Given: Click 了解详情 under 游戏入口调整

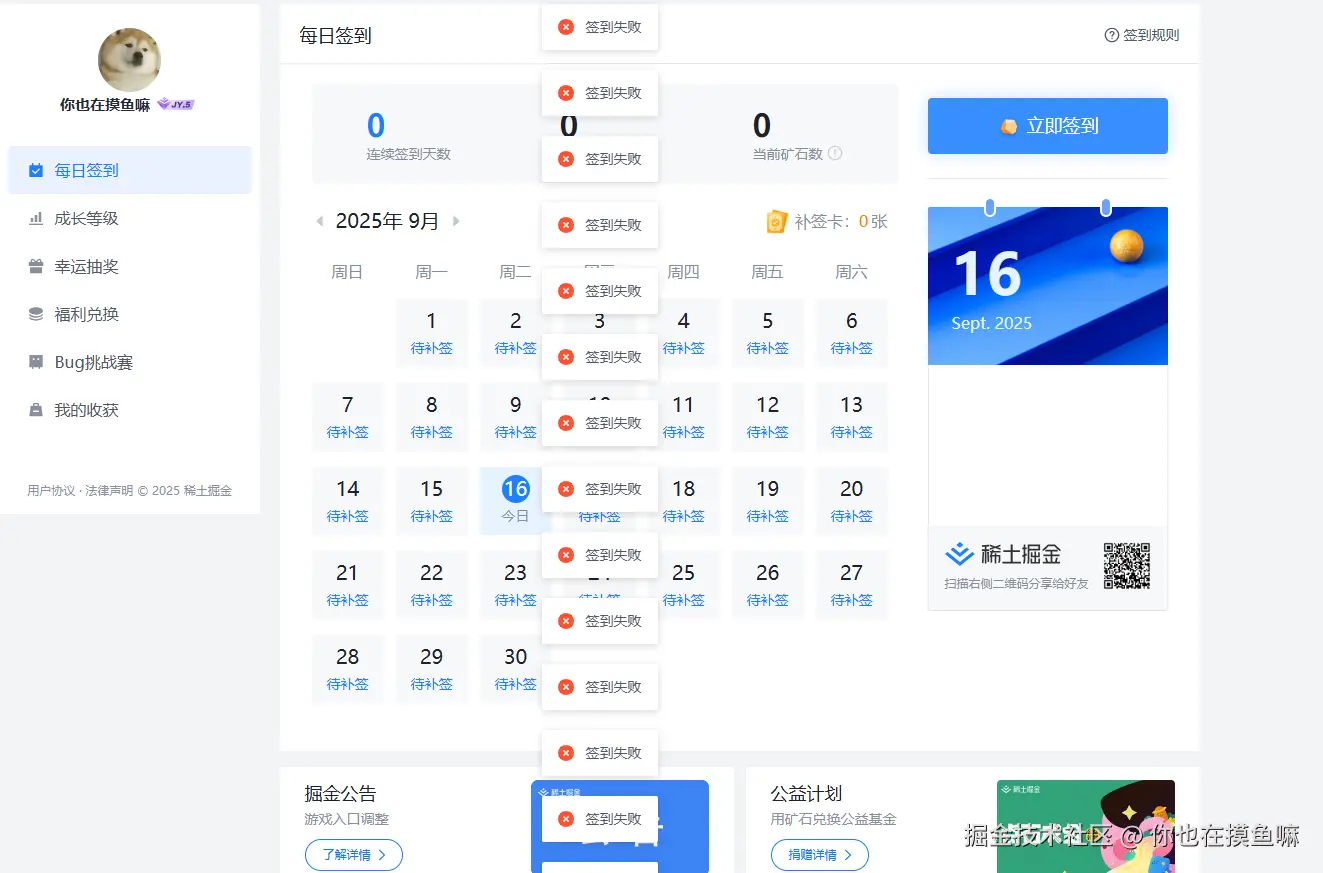Looking at the screenshot, I should click(x=353, y=855).
